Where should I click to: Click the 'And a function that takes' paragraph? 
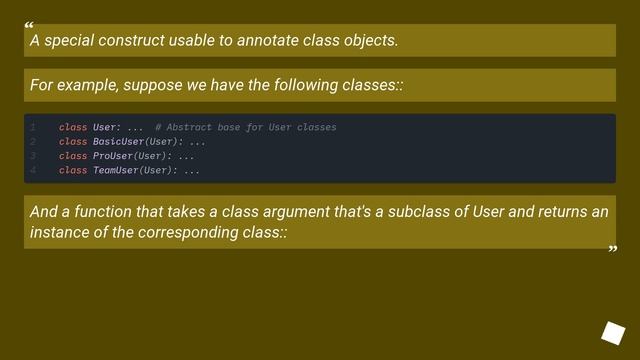[x=320, y=222]
